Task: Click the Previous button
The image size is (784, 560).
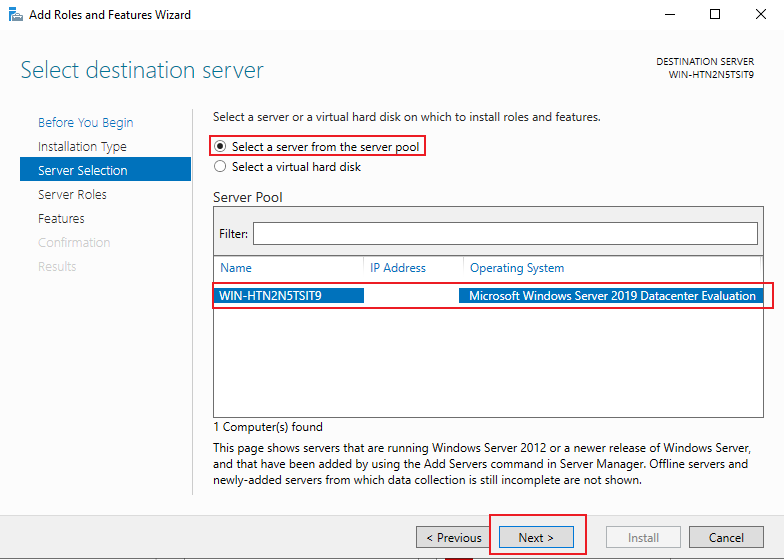Action: pyautogui.click(x=454, y=538)
